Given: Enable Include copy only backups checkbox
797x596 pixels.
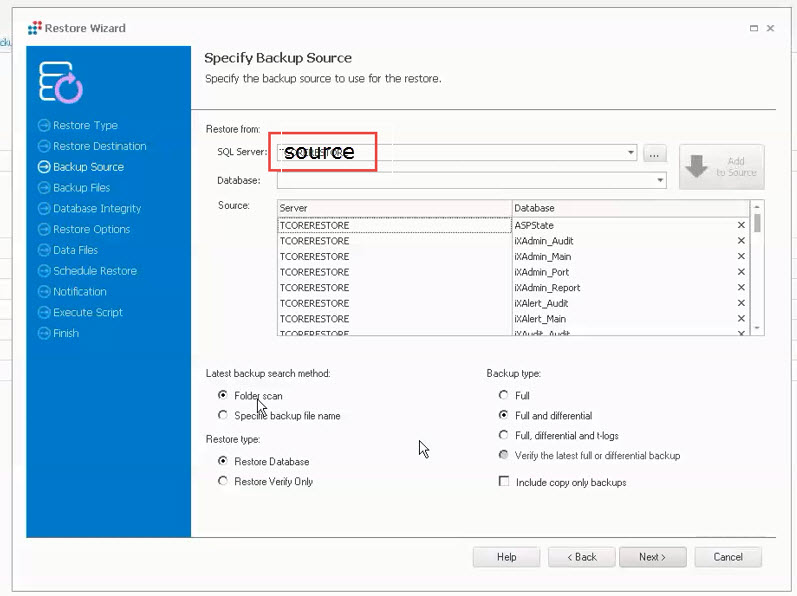Looking at the screenshot, I should point(504,481).
